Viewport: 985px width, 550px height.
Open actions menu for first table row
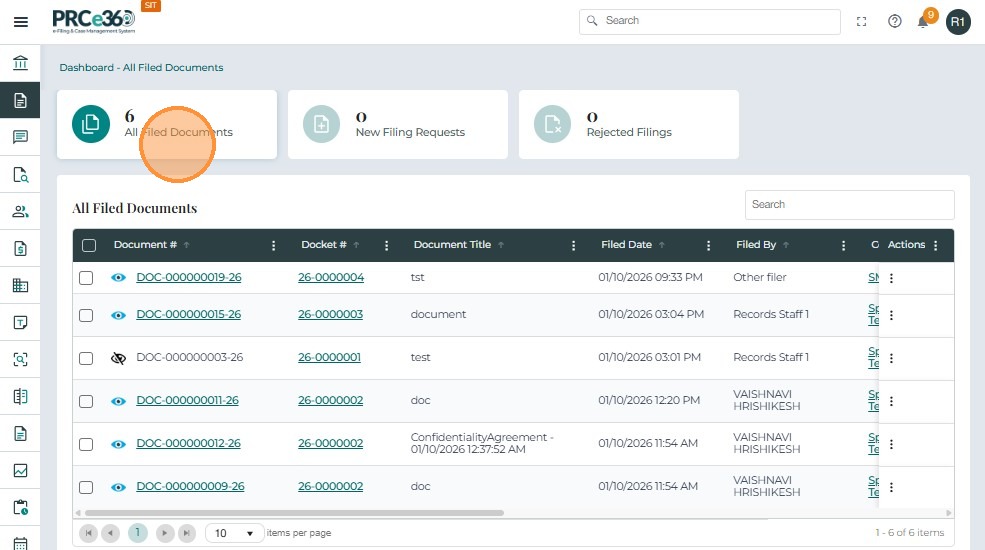[891, 278]
